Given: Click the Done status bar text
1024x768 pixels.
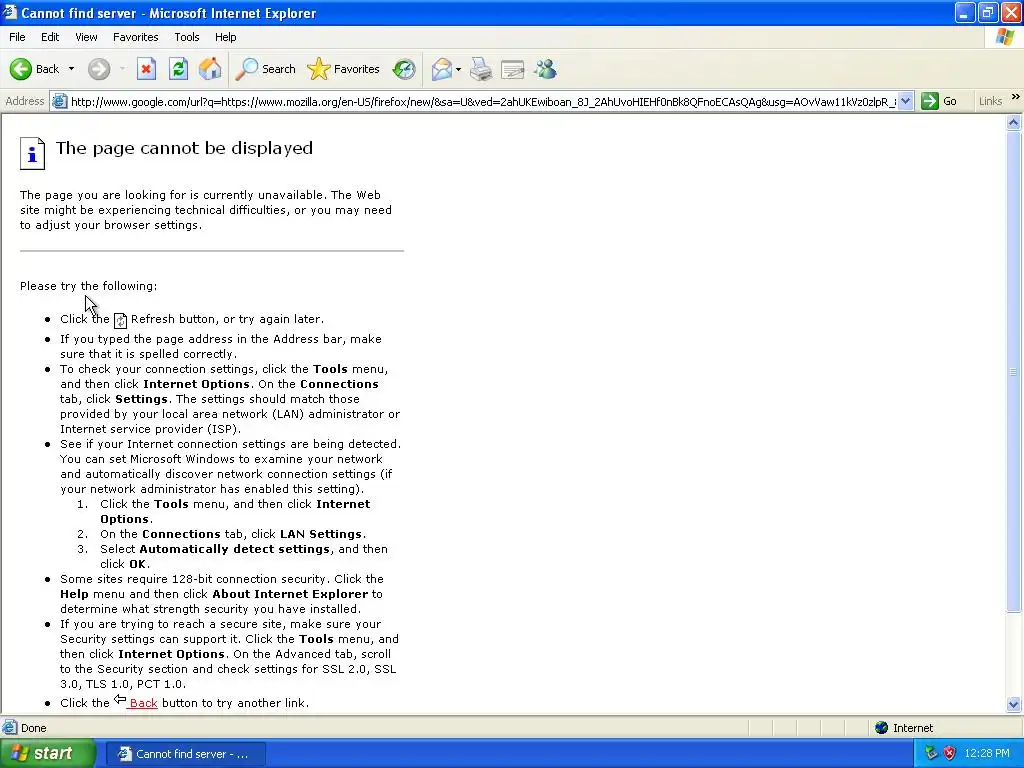Looking at the screenshot, I should pos(33,728).
